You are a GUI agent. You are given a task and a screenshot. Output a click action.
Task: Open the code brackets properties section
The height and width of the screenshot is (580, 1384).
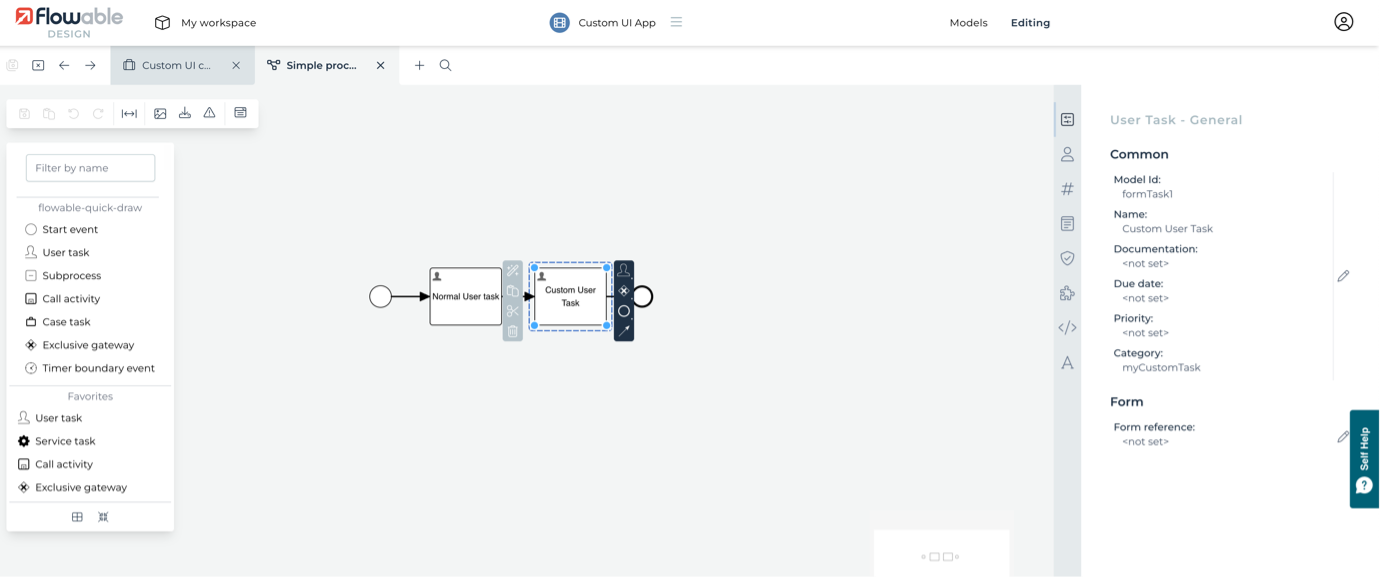(x=1067, y=327)
